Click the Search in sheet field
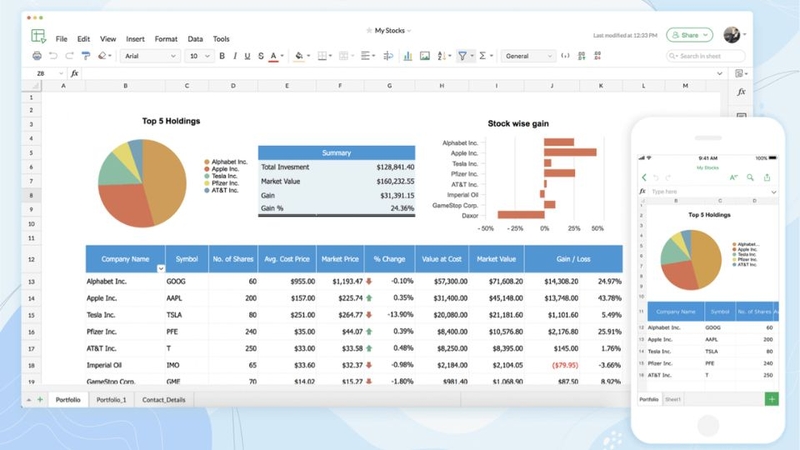Viewport: 800px width, 450px height. [706, 56]
